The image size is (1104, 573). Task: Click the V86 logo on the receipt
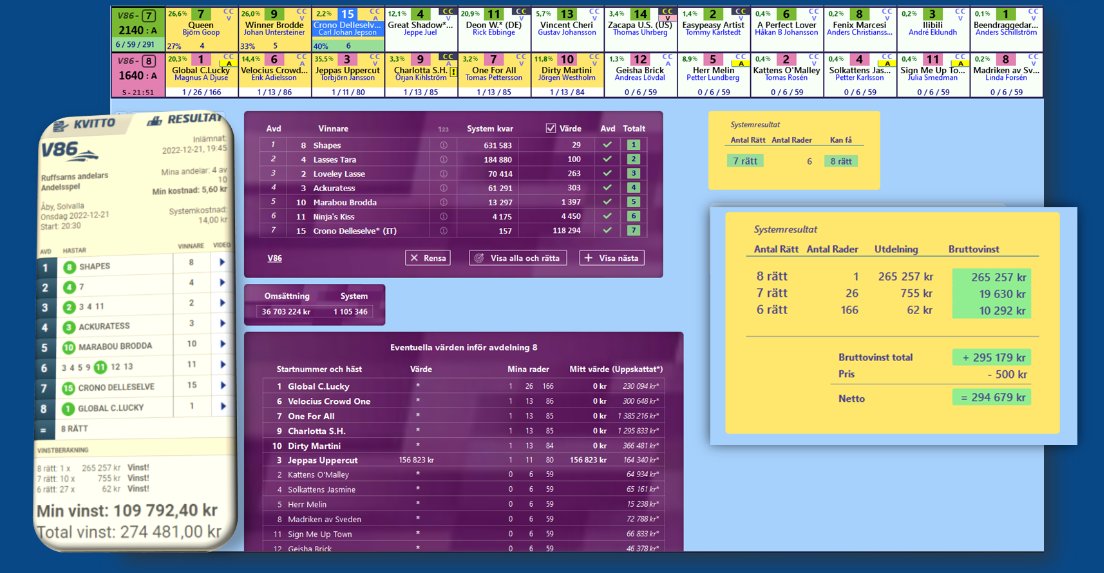[x=68, y=151]
